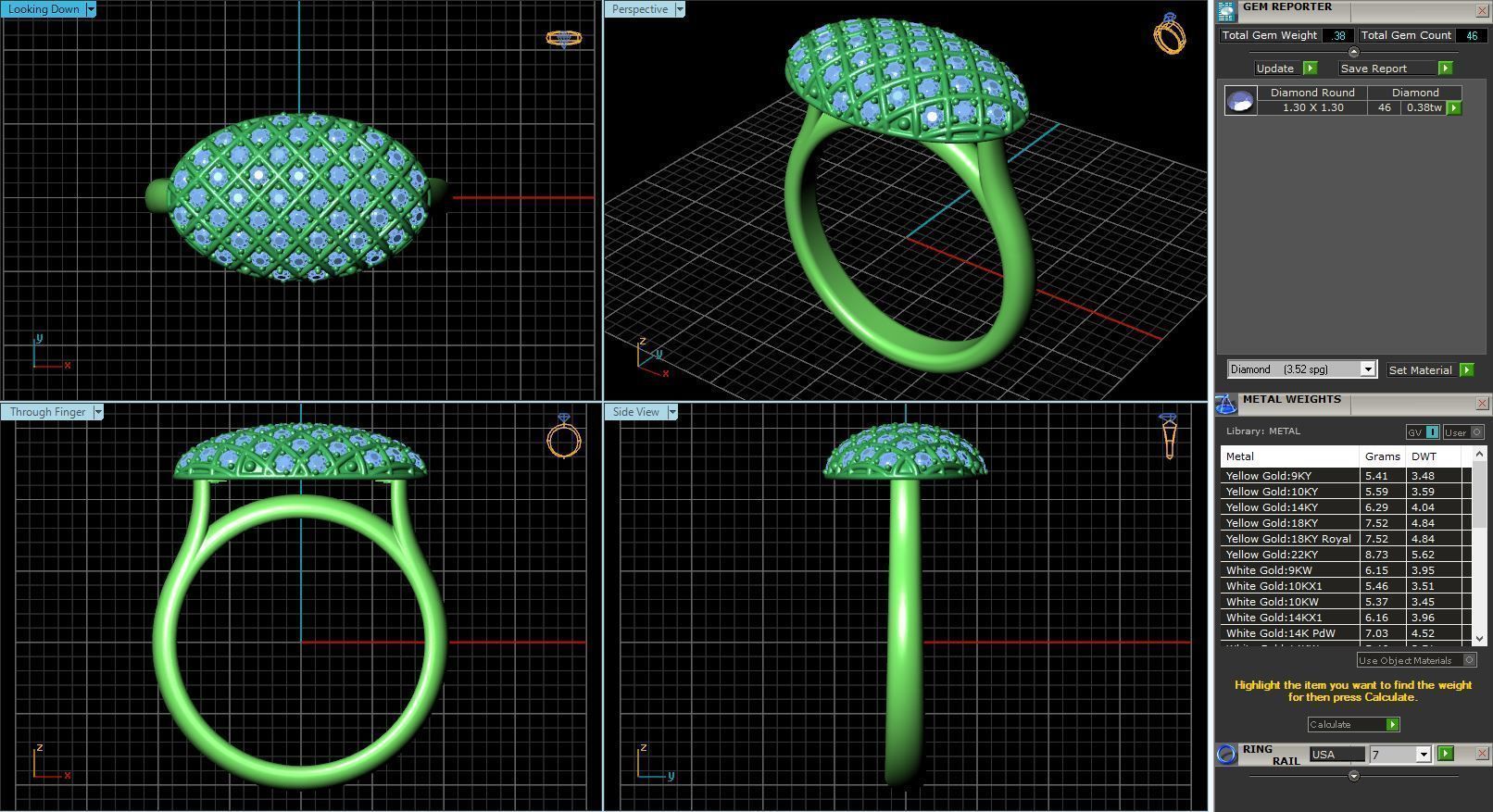This screenshot has width=1493, height=812.
Task: Click the metal list scrollbar up arrow
Action: tap(1479, 453)
